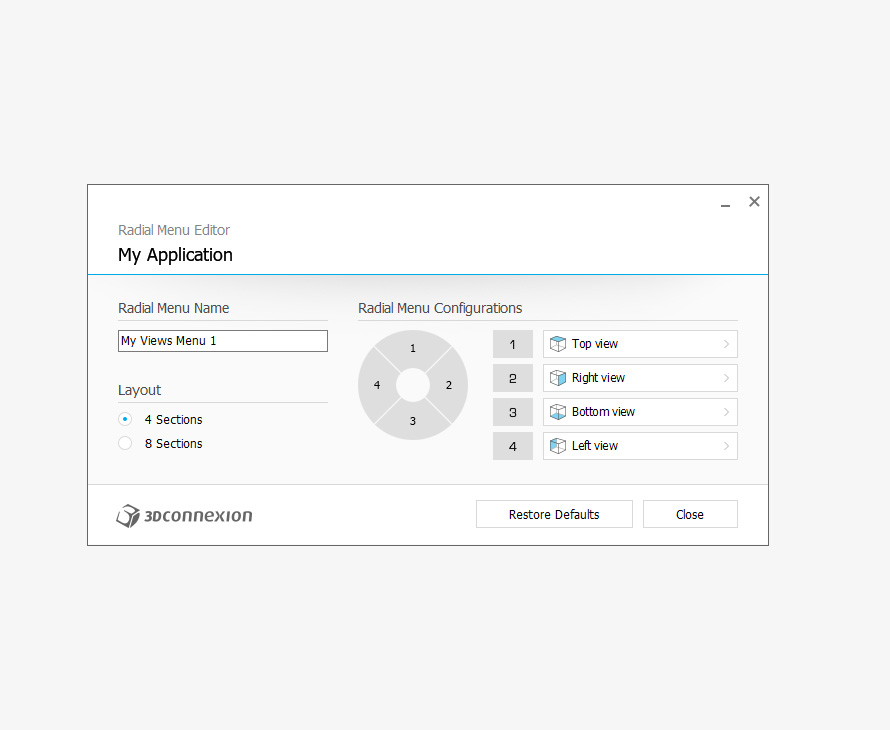Close the editor with the X icon
This screenshot has height=730, width=890.
tap(754, 202)
